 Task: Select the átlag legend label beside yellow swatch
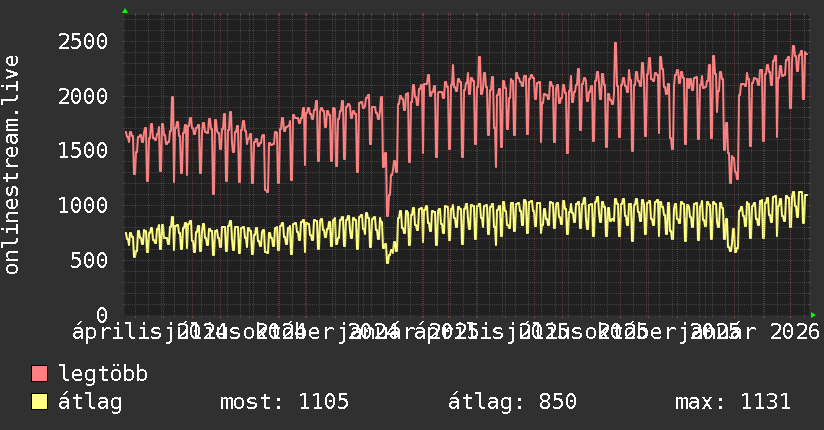coord(90,402)
